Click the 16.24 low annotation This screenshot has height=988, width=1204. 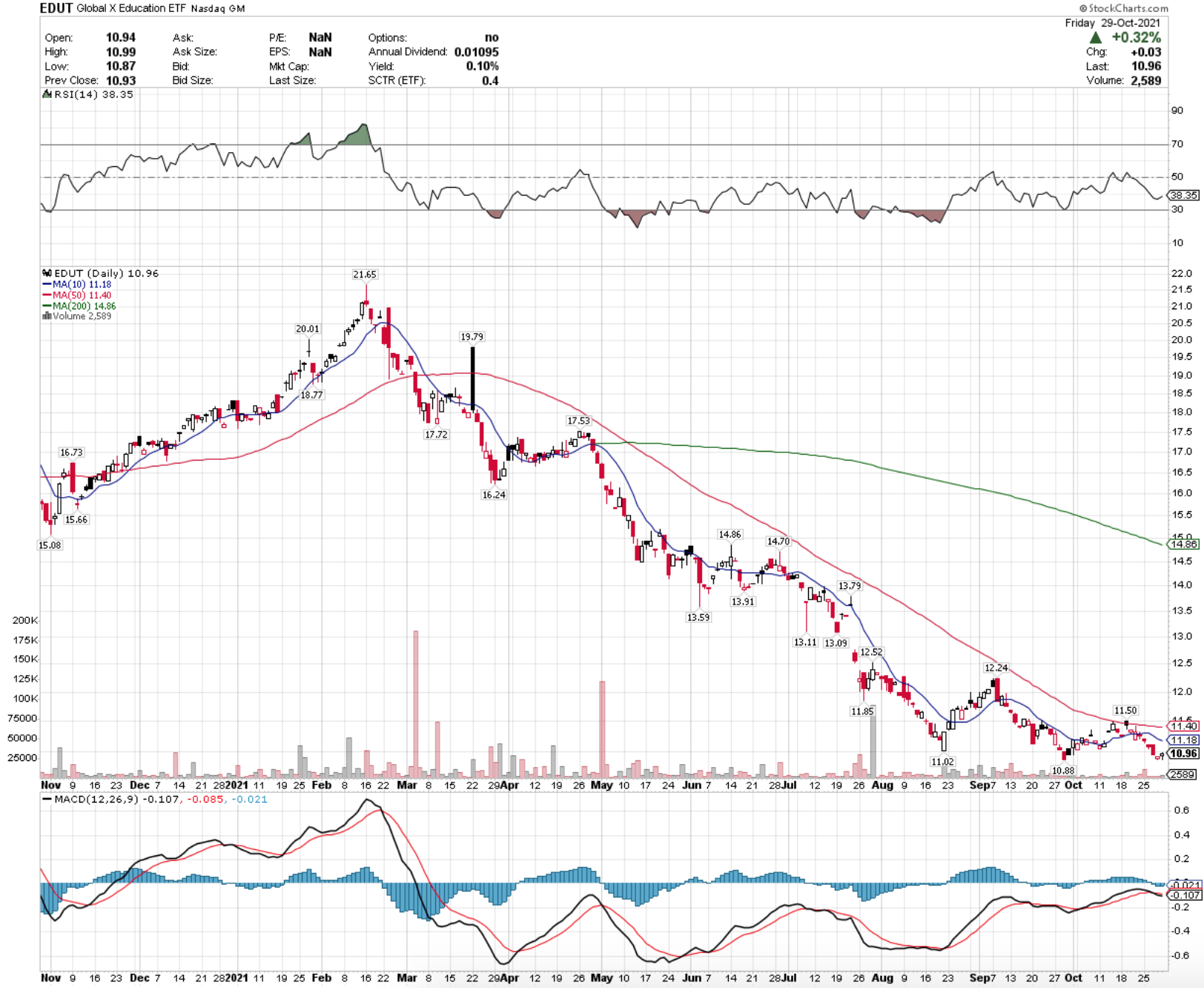point(494,495)
